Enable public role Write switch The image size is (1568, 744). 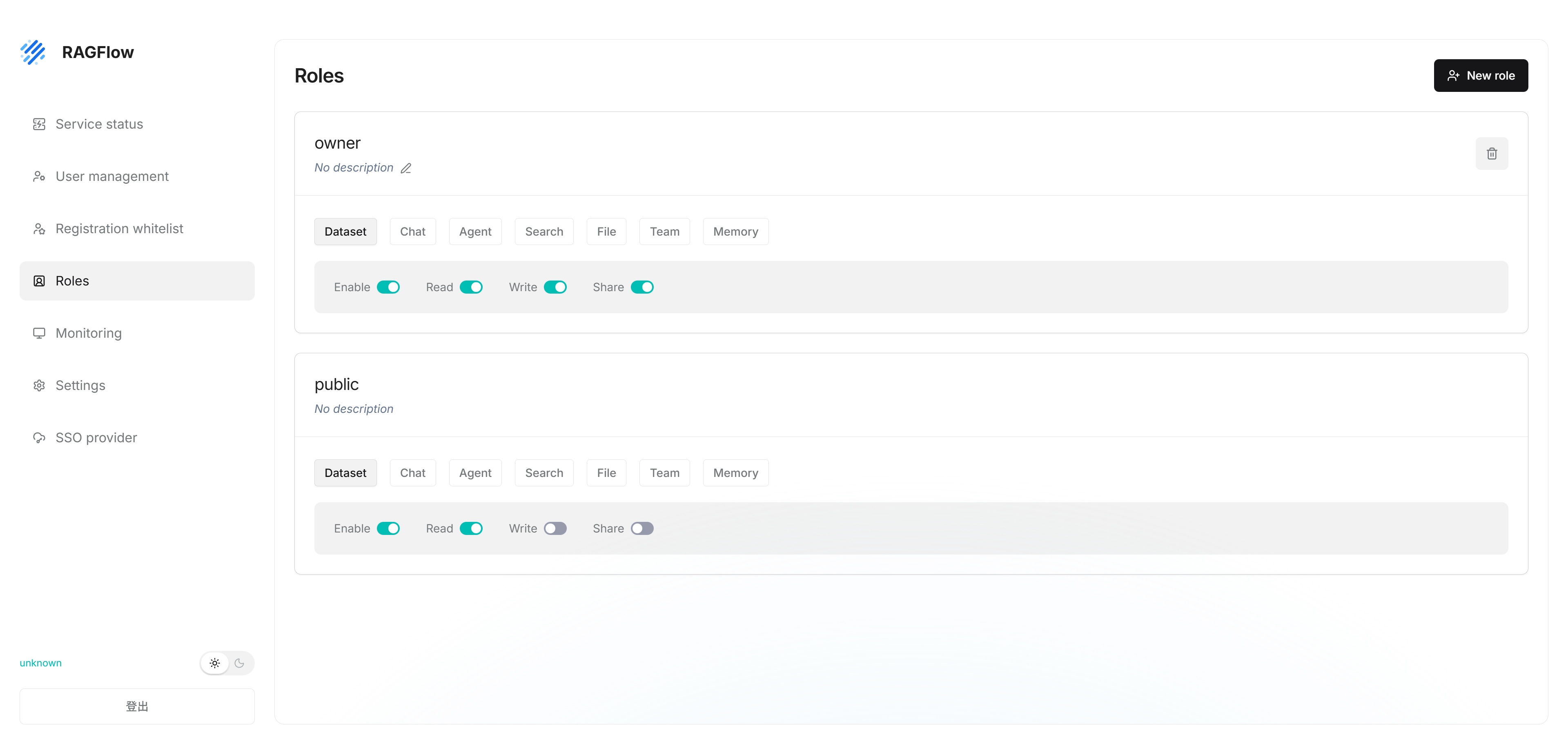(x=555, y=528)
